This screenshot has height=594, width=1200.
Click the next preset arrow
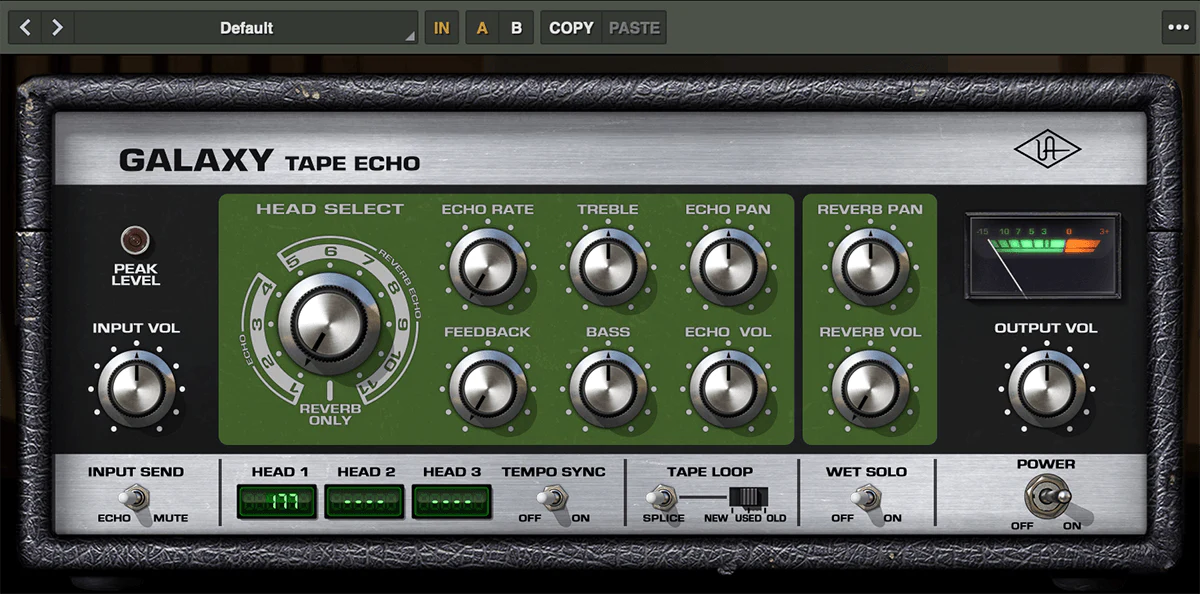(x=58, y=27)
